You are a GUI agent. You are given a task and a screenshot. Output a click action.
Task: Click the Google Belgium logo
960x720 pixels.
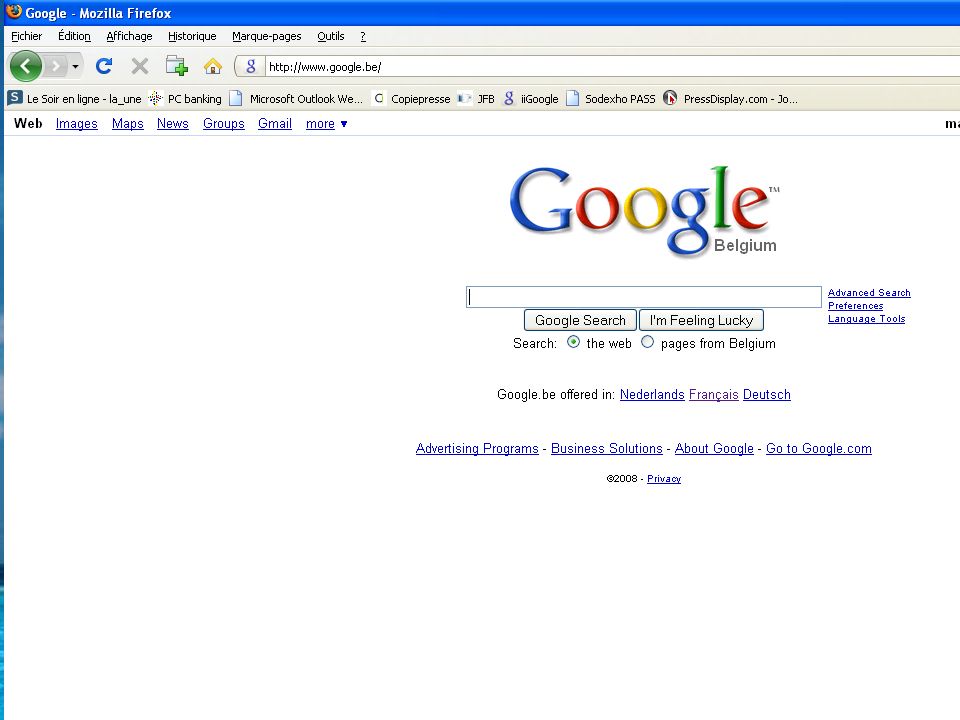coord(645,211)
